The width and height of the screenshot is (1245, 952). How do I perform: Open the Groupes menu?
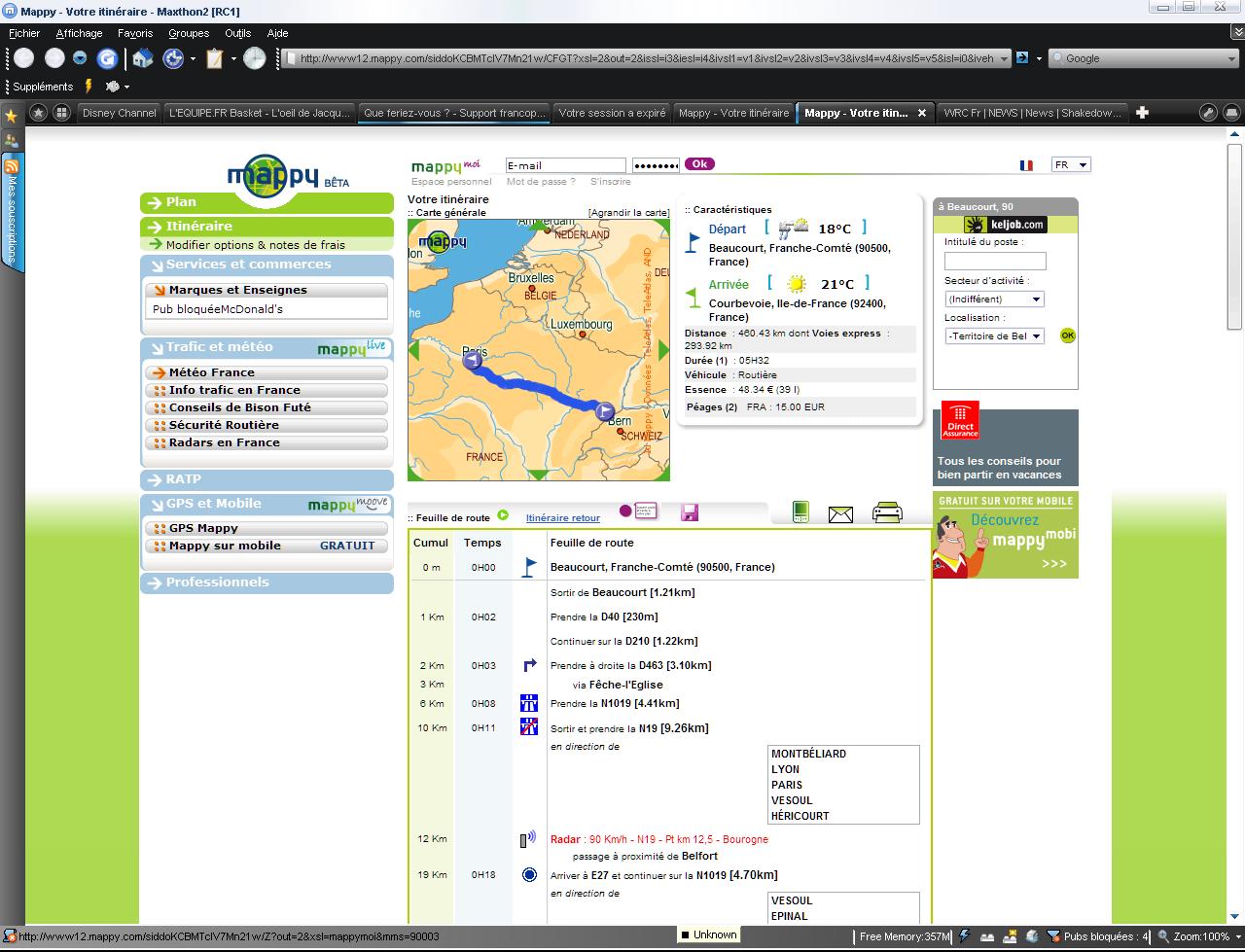189,33
